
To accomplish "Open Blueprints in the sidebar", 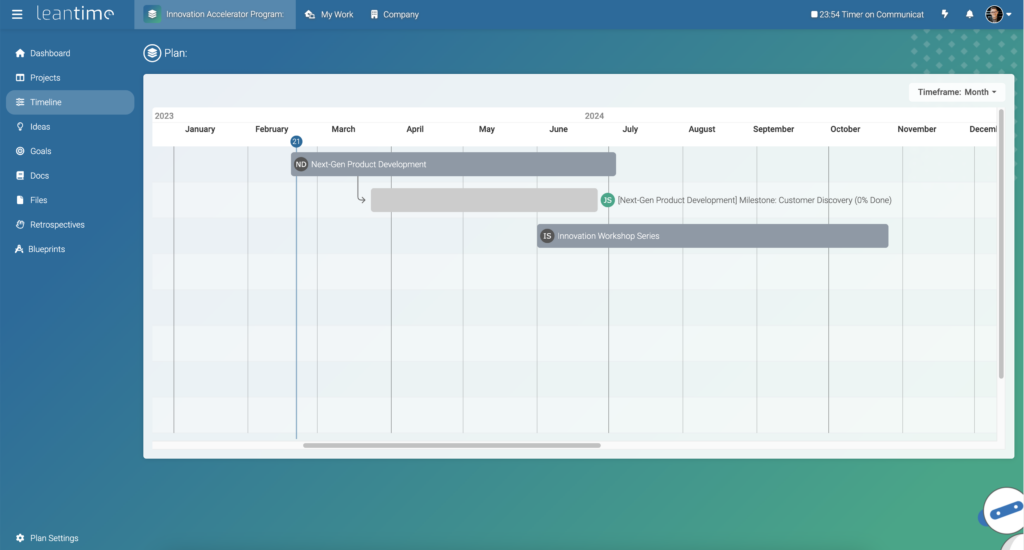I will point(70,249).
